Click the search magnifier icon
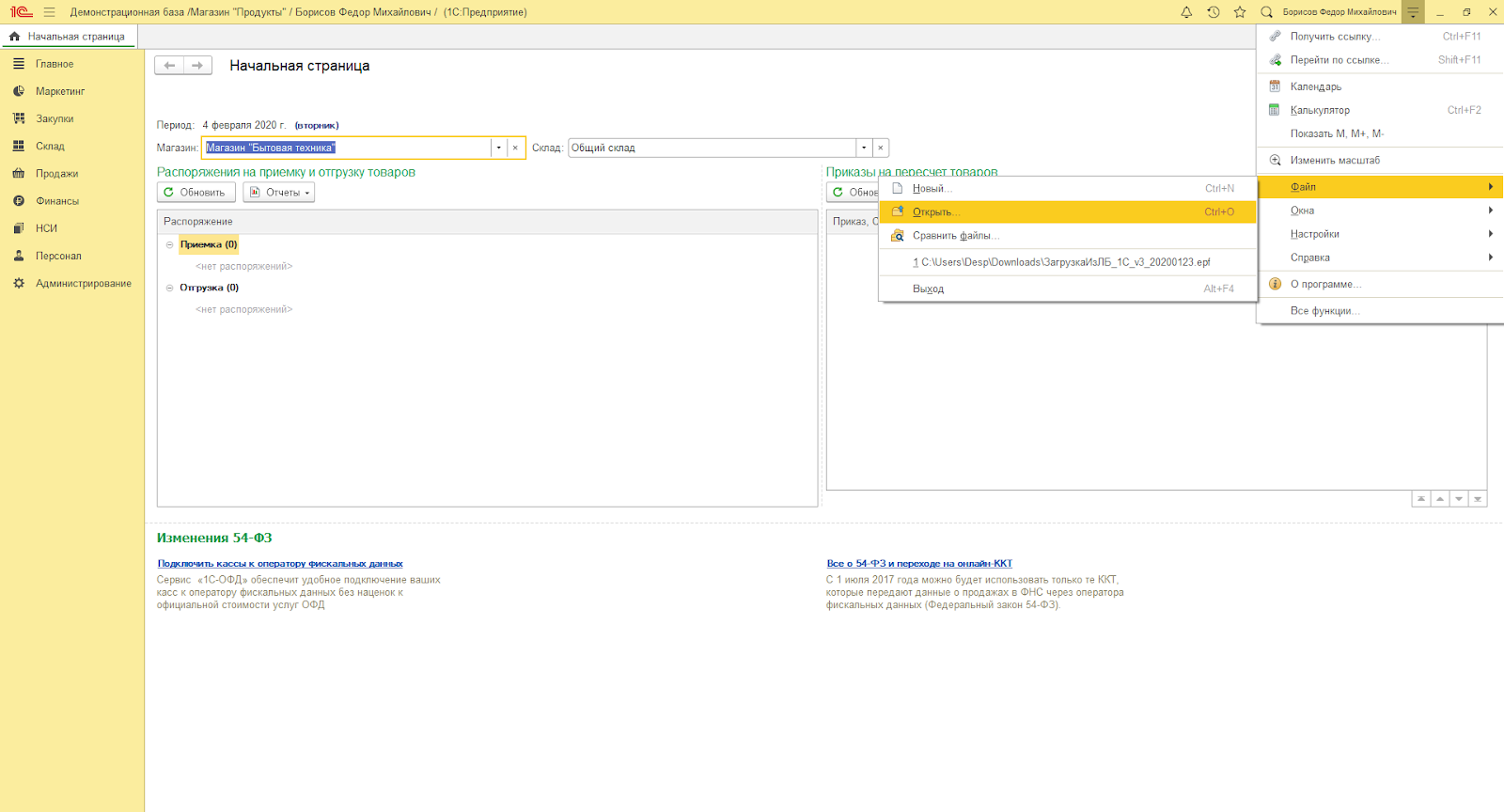The image size is (1504, 812). (1266, 12)
